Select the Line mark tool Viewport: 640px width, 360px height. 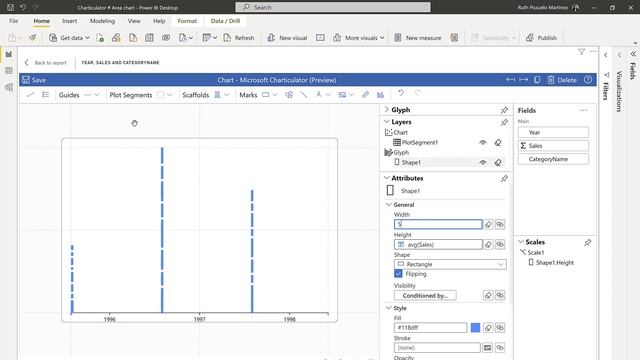point(304,95)
